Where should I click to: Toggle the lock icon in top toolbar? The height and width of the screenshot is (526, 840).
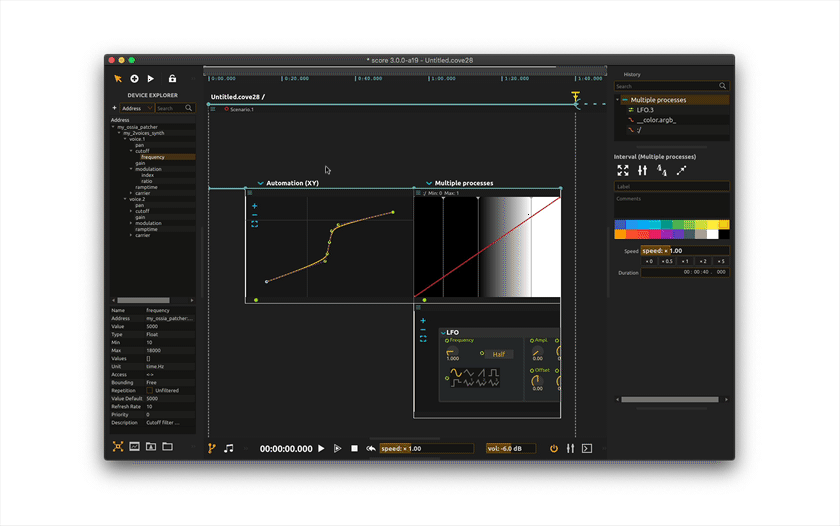click(172, 79)
